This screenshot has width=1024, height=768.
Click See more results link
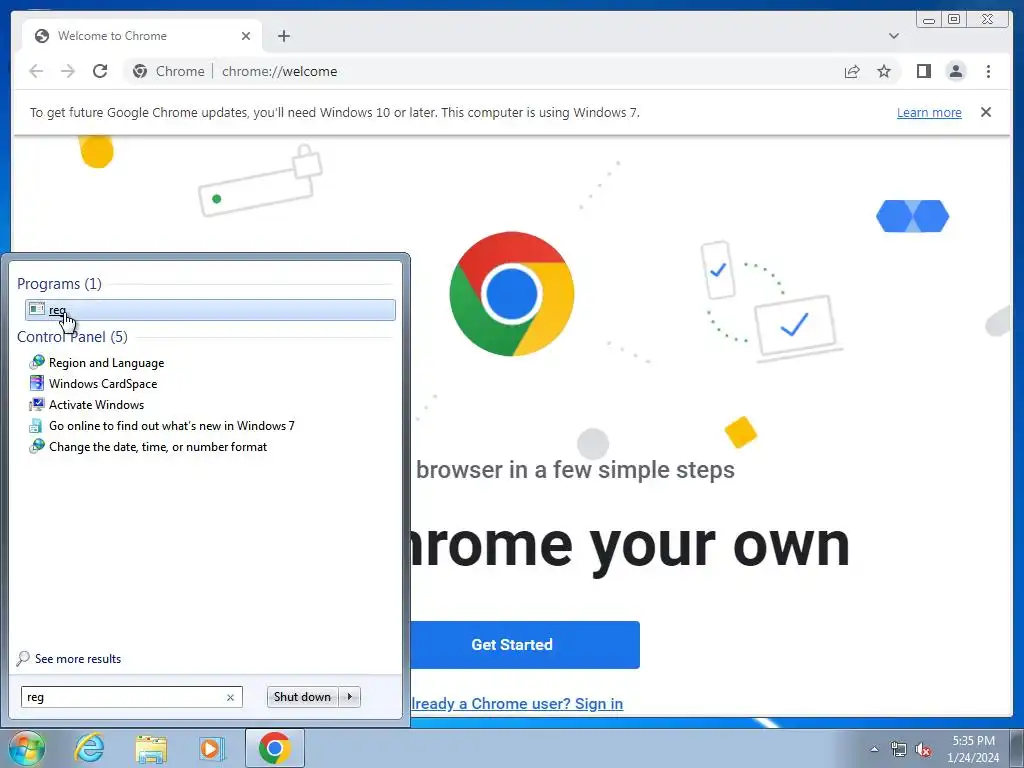tap(78, 659)
